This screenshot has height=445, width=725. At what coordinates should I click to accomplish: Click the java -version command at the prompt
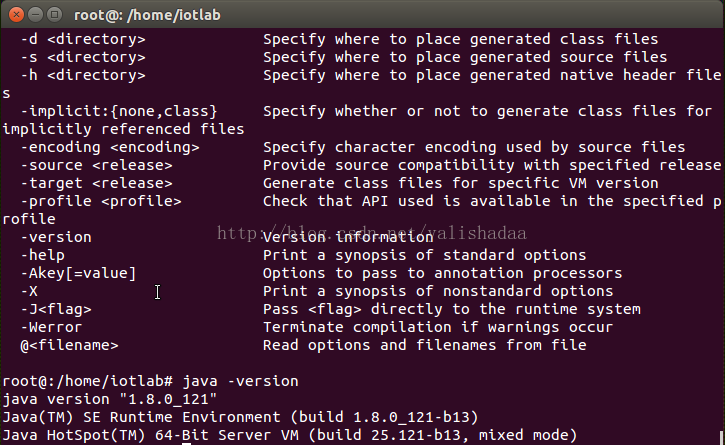[240, 381]
